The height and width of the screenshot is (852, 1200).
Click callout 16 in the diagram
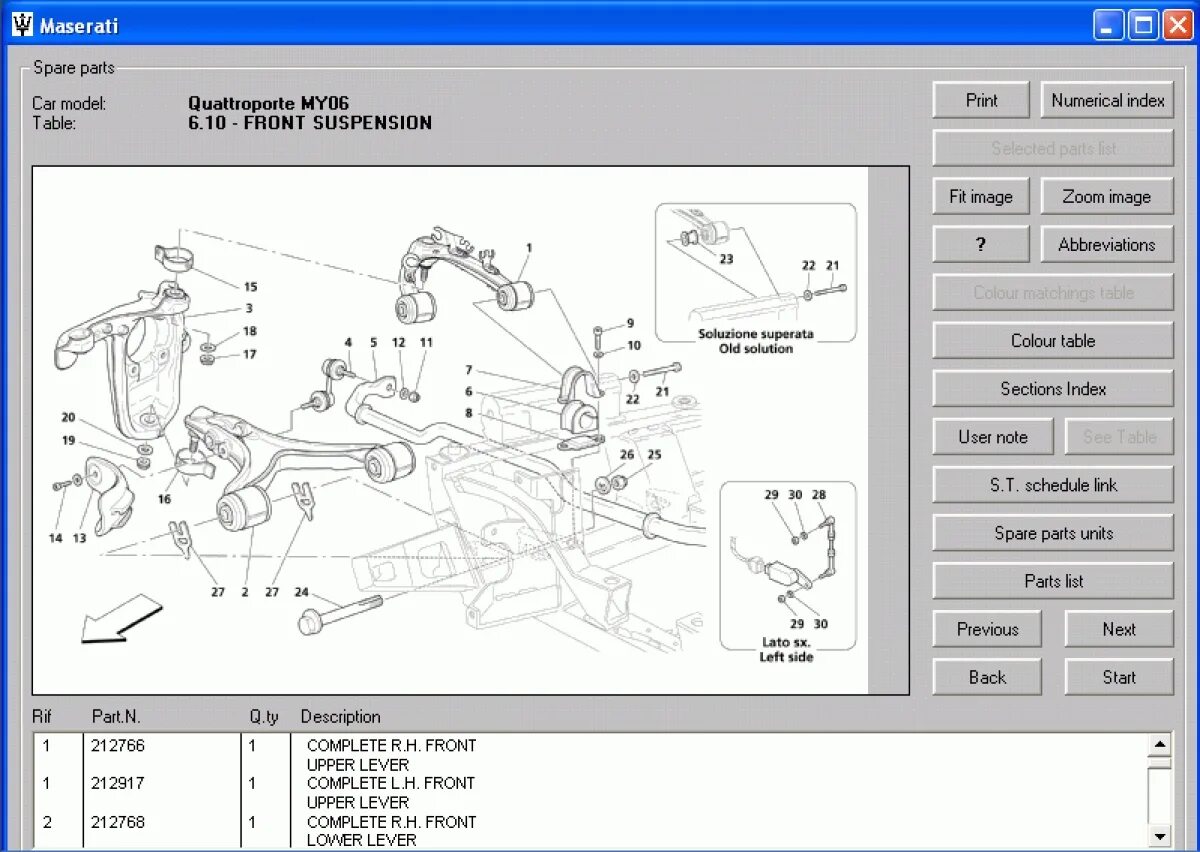tap(164, 499)
